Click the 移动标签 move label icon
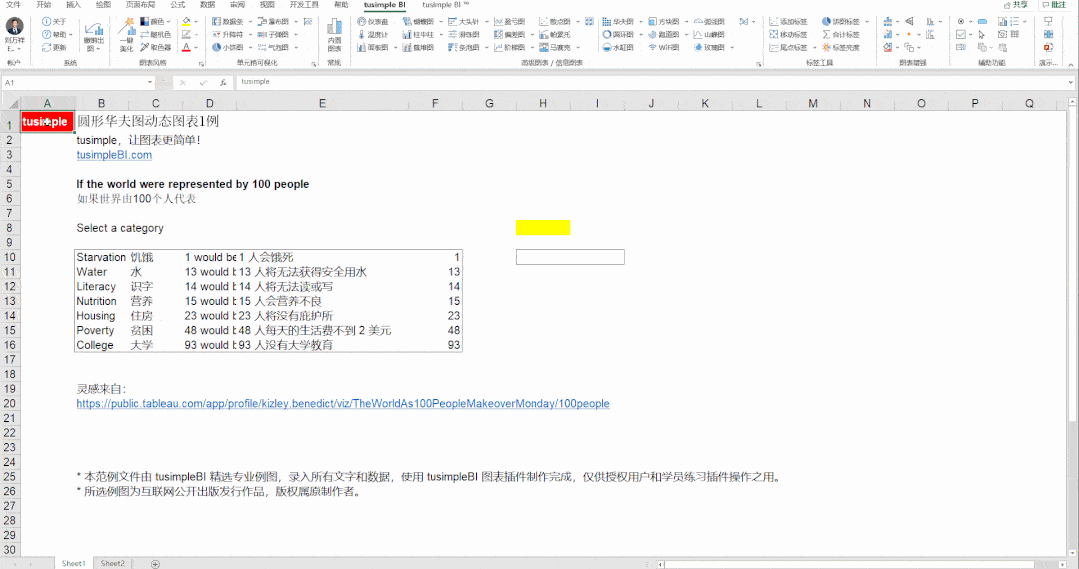Image resolution: width=1079 pixels, height=569 pixels. pyautogui.click(x=789, y=34)
